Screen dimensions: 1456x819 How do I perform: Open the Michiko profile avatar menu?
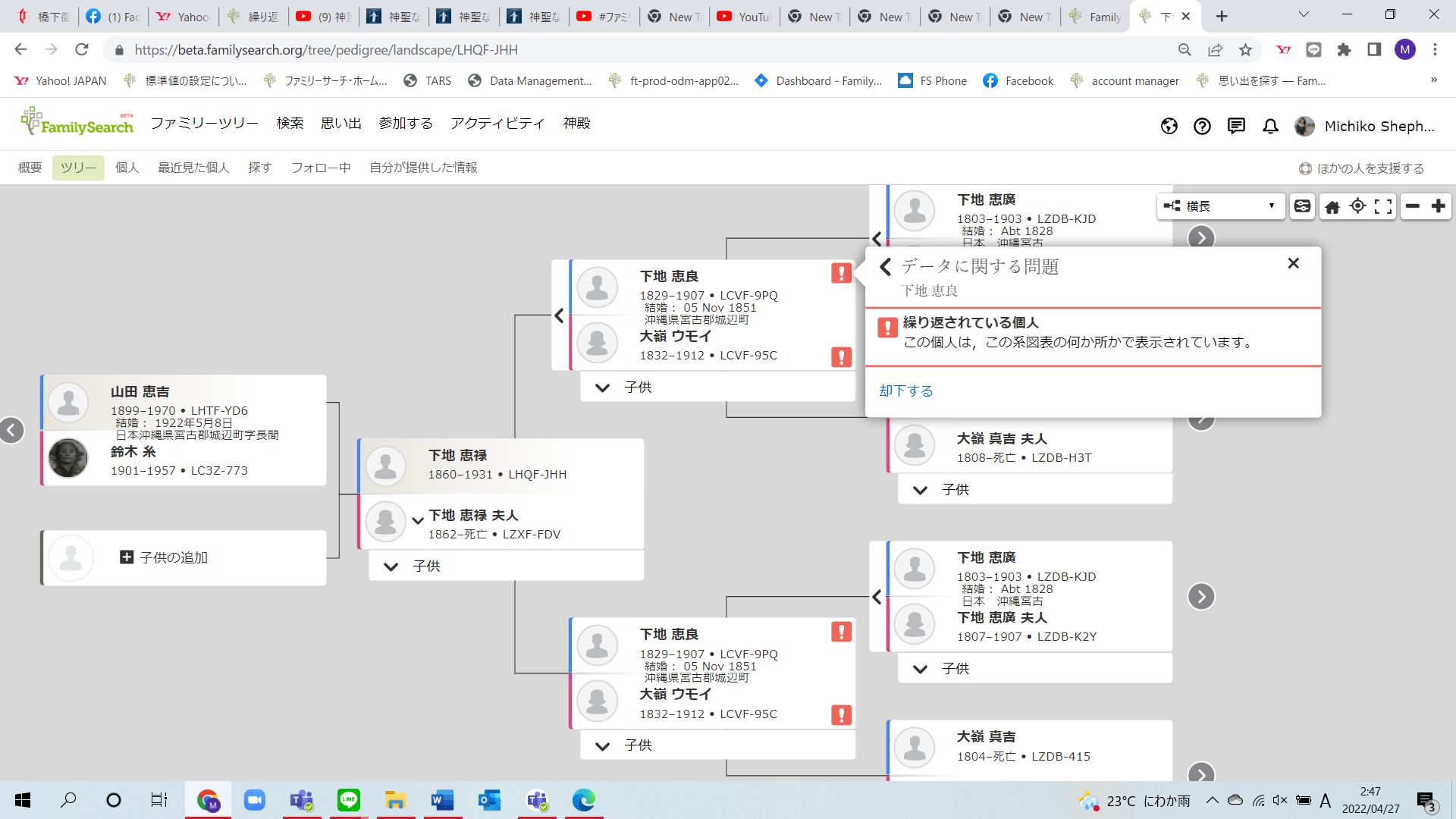1305,127
